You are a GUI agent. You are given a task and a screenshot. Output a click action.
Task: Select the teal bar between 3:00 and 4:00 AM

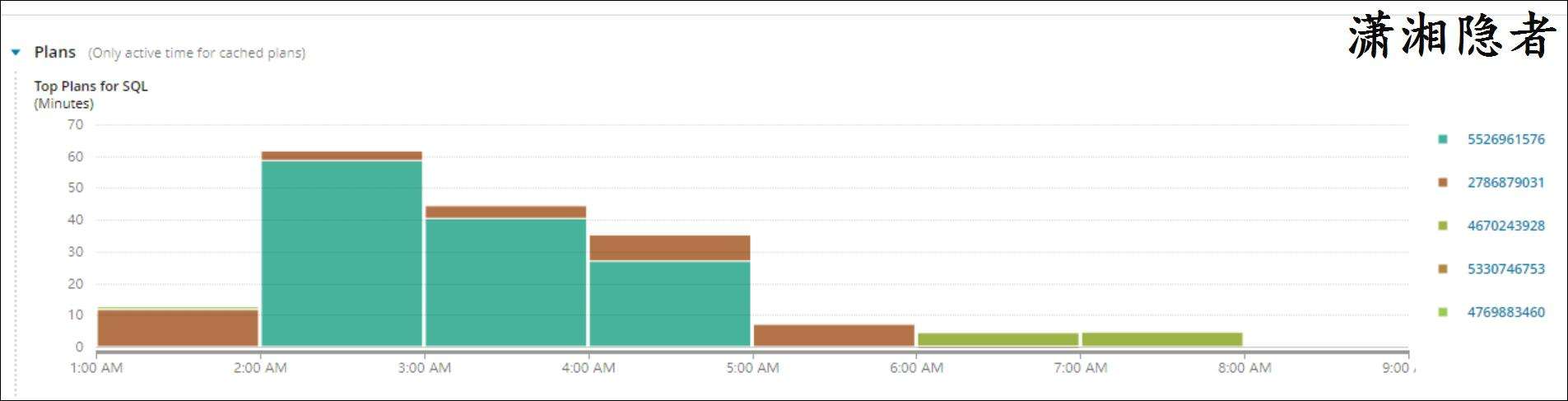click(x=505, y=282)
